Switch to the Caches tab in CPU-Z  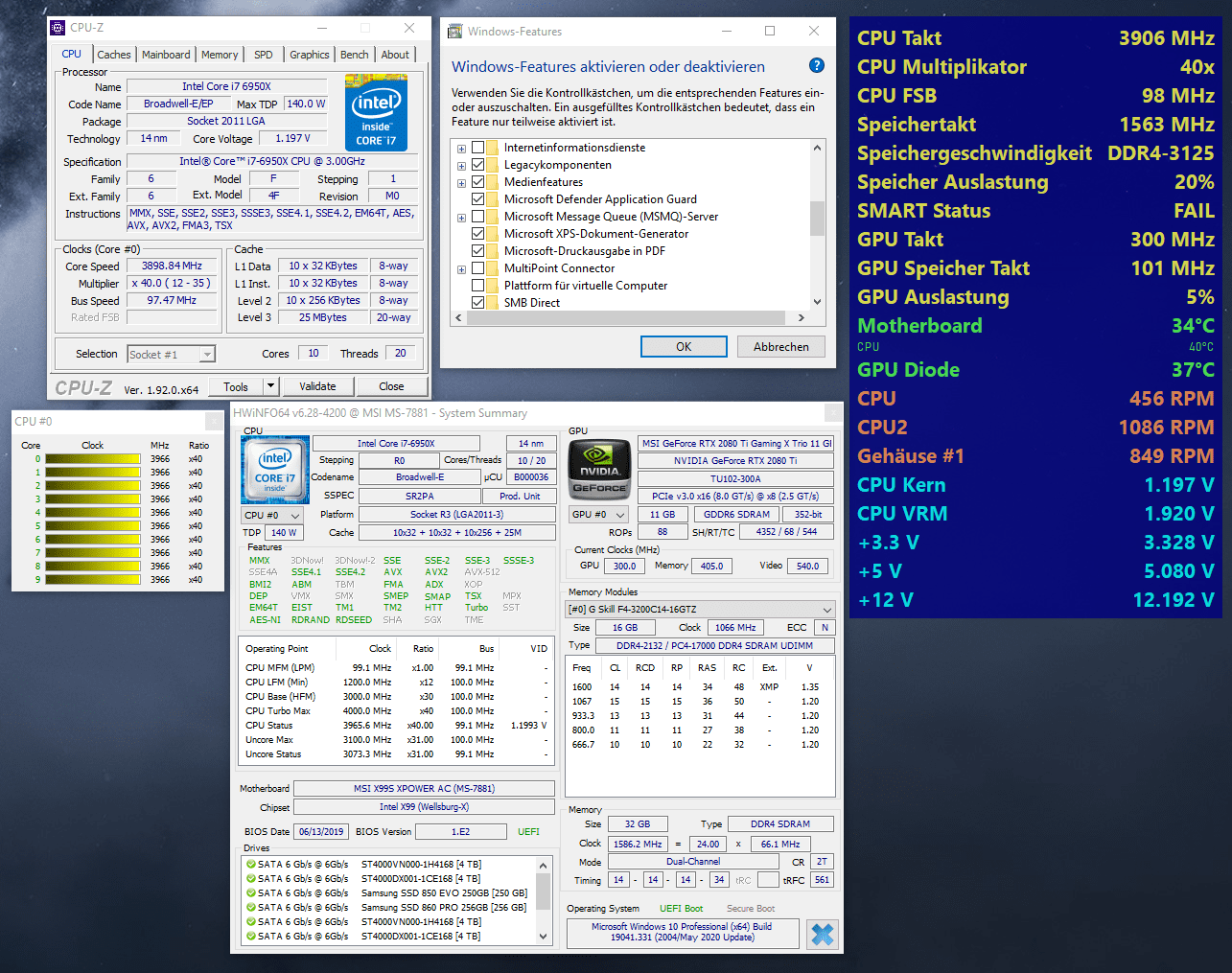[x=114, y=55]
